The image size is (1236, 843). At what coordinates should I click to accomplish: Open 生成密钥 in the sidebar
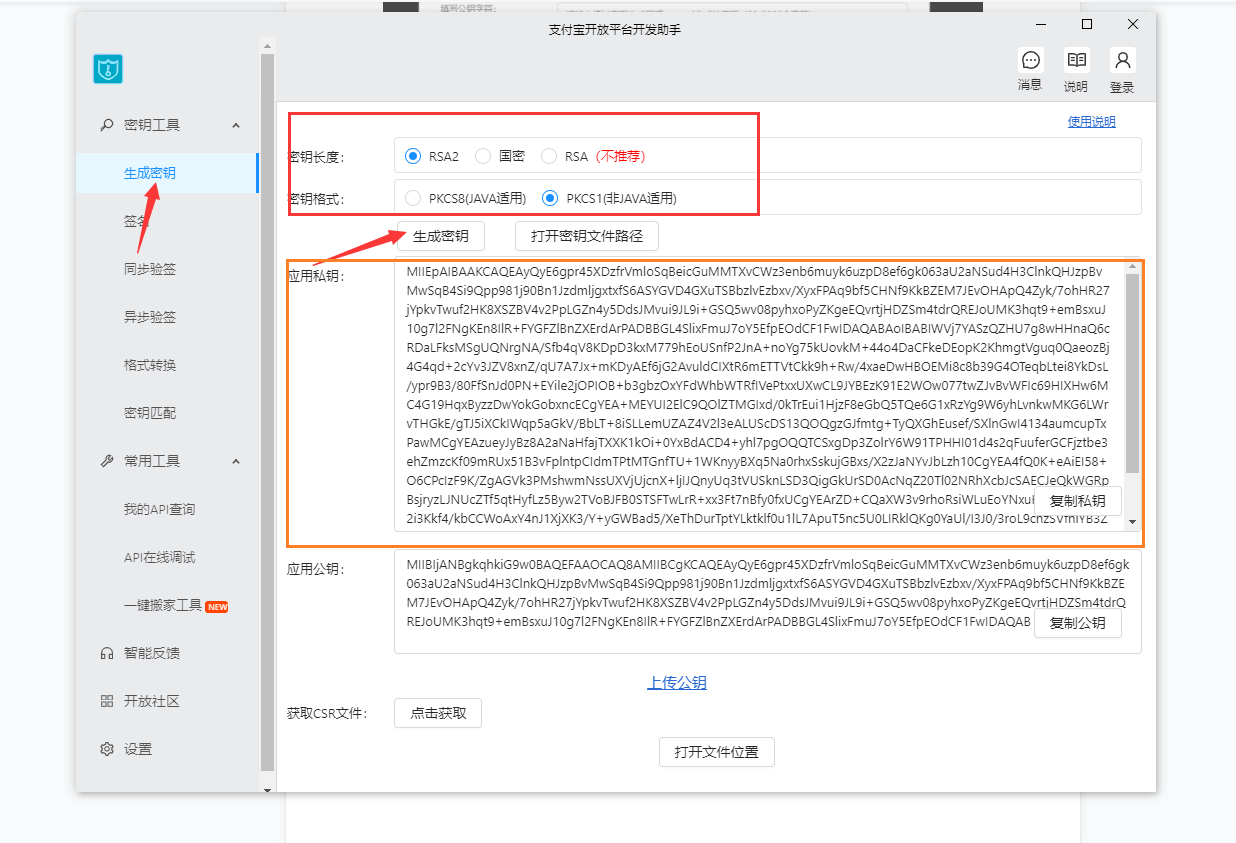click(x=150, y=173)
